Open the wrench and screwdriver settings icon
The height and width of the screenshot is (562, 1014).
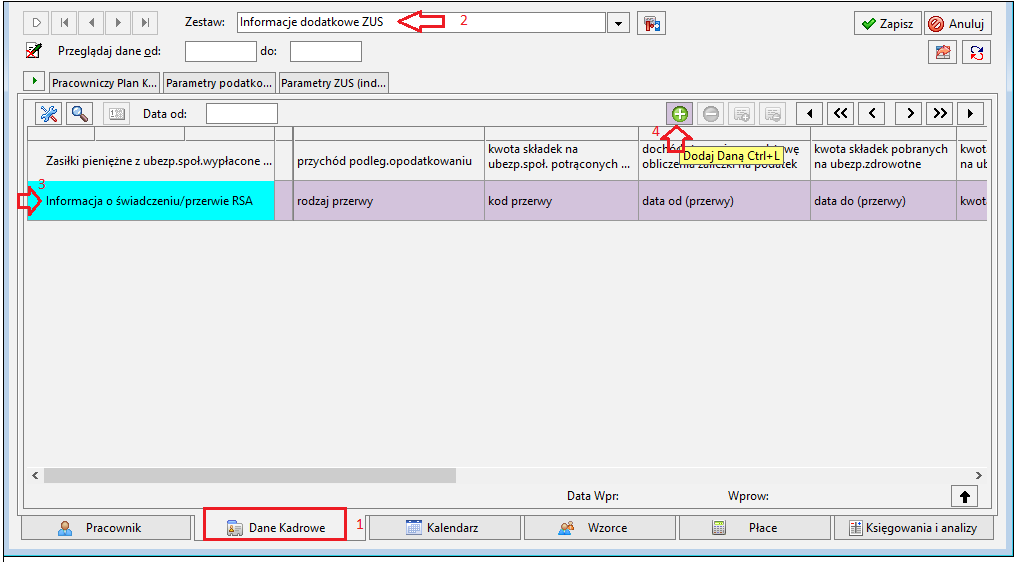point(49,114)
